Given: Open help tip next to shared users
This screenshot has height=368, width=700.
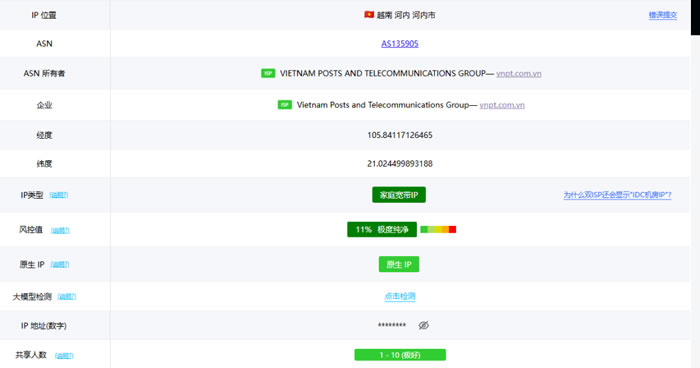Looking at the screenshot, I should pyautogui.click(x=64, y=356).
